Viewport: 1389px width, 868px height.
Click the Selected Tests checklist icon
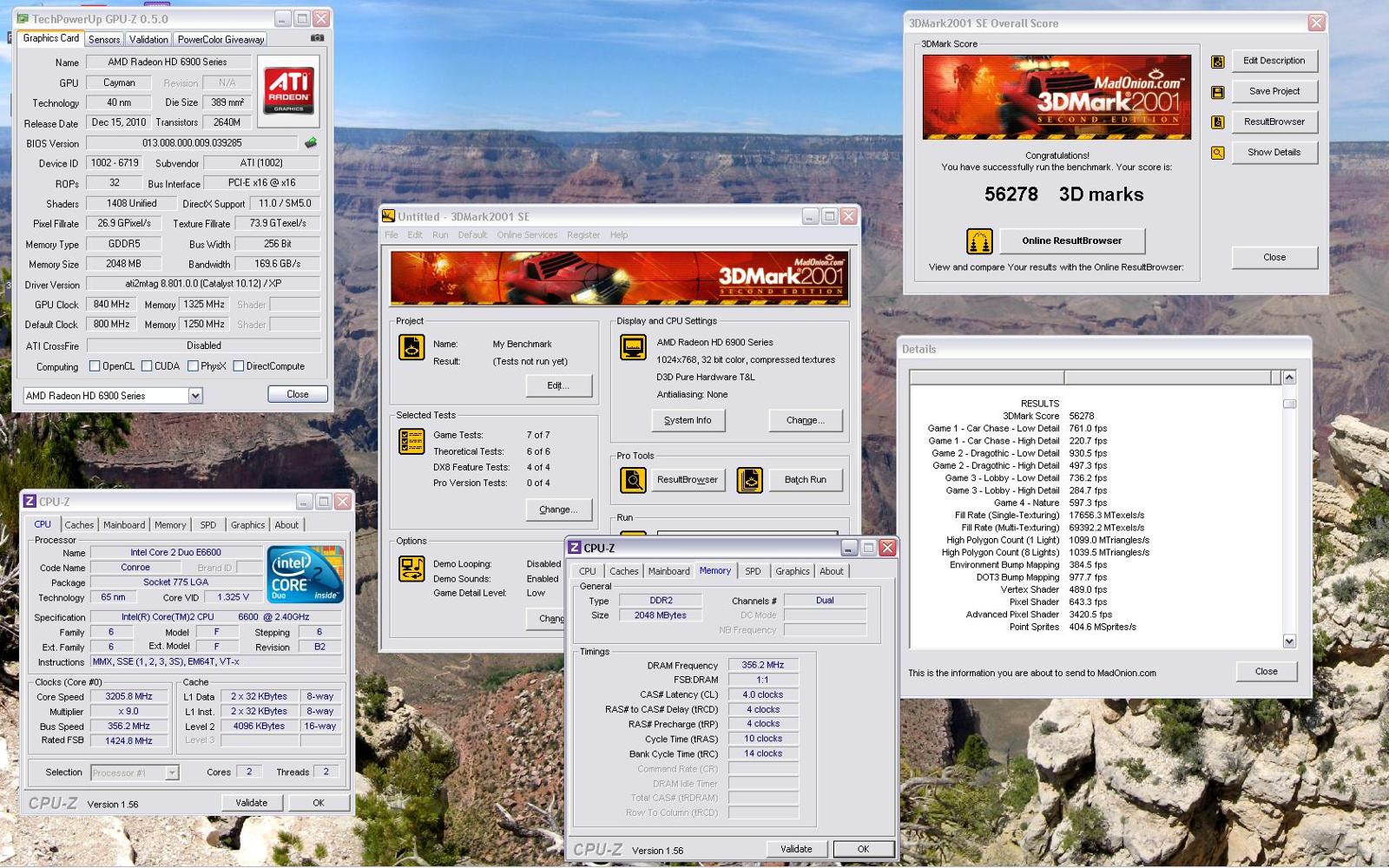coord(411,441)
